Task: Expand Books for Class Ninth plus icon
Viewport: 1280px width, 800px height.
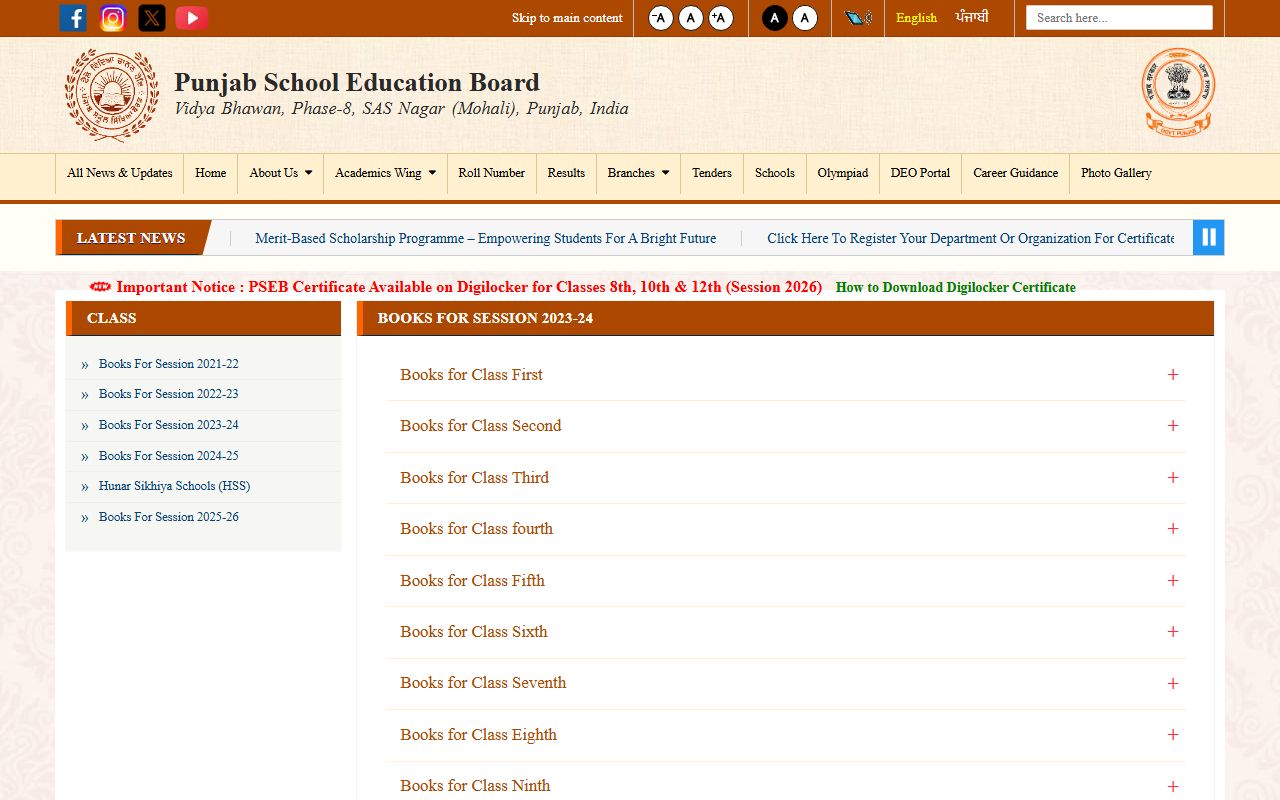Action: click(1173, 787)
